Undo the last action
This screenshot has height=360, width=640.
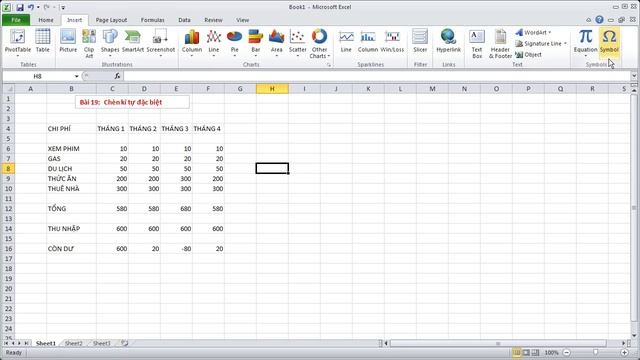tap(31, 7)
